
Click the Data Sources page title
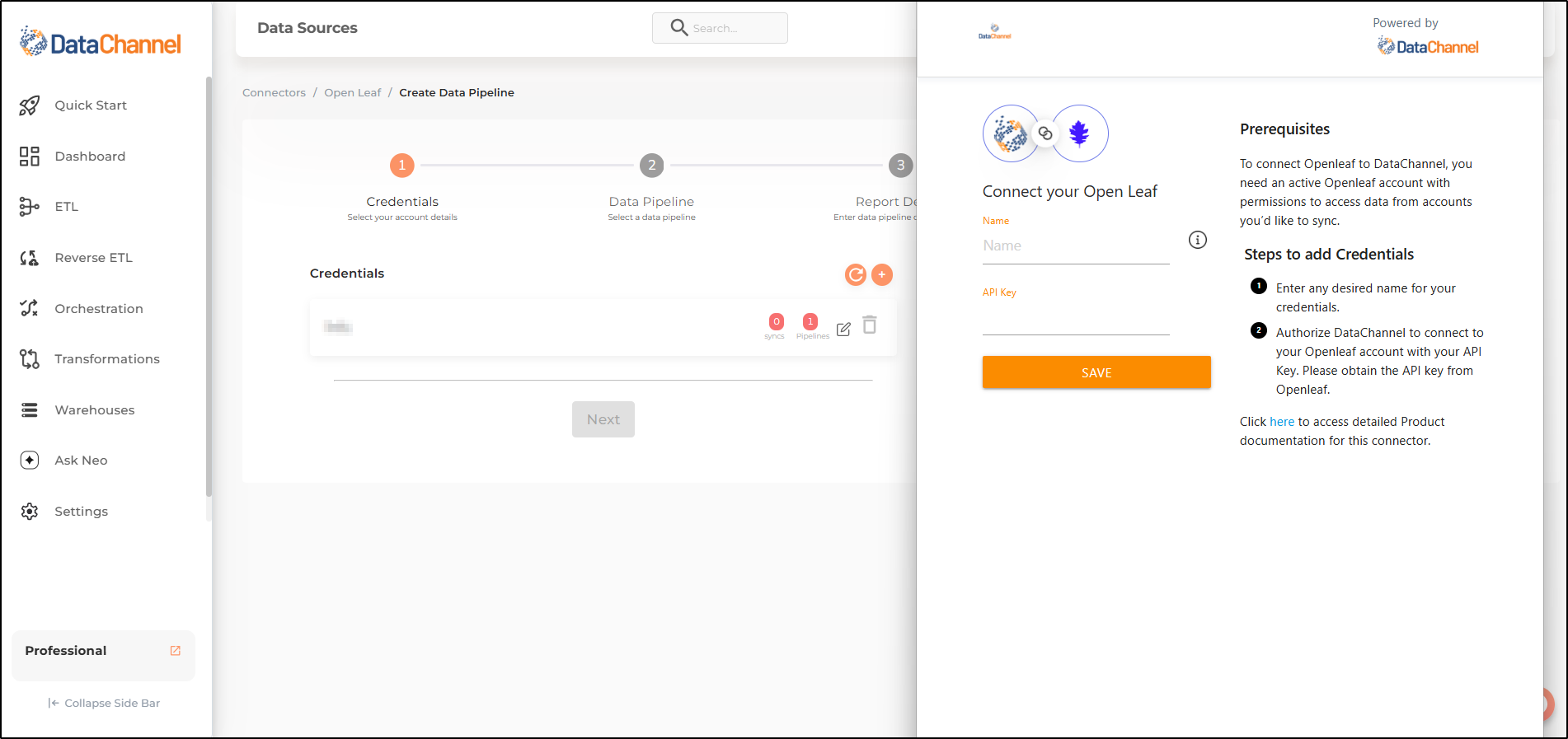tap(307, 28)
